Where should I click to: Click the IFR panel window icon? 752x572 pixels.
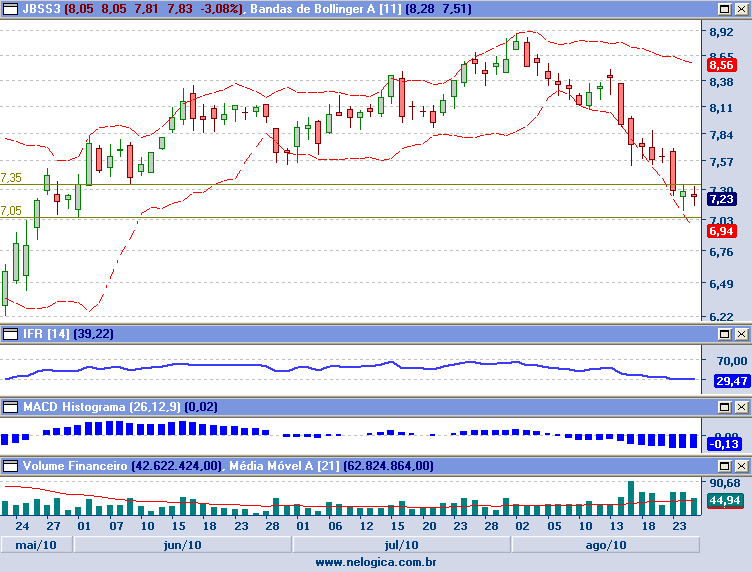click(10, 333)
